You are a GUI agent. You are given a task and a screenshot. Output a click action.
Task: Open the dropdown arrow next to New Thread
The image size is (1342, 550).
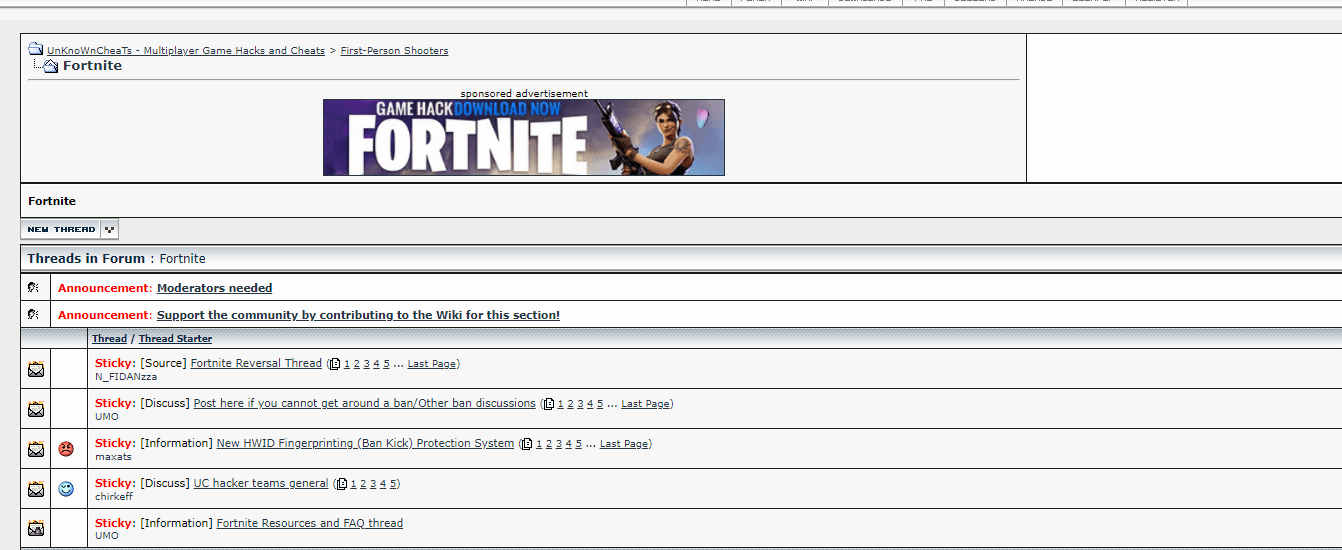point(109,229)
